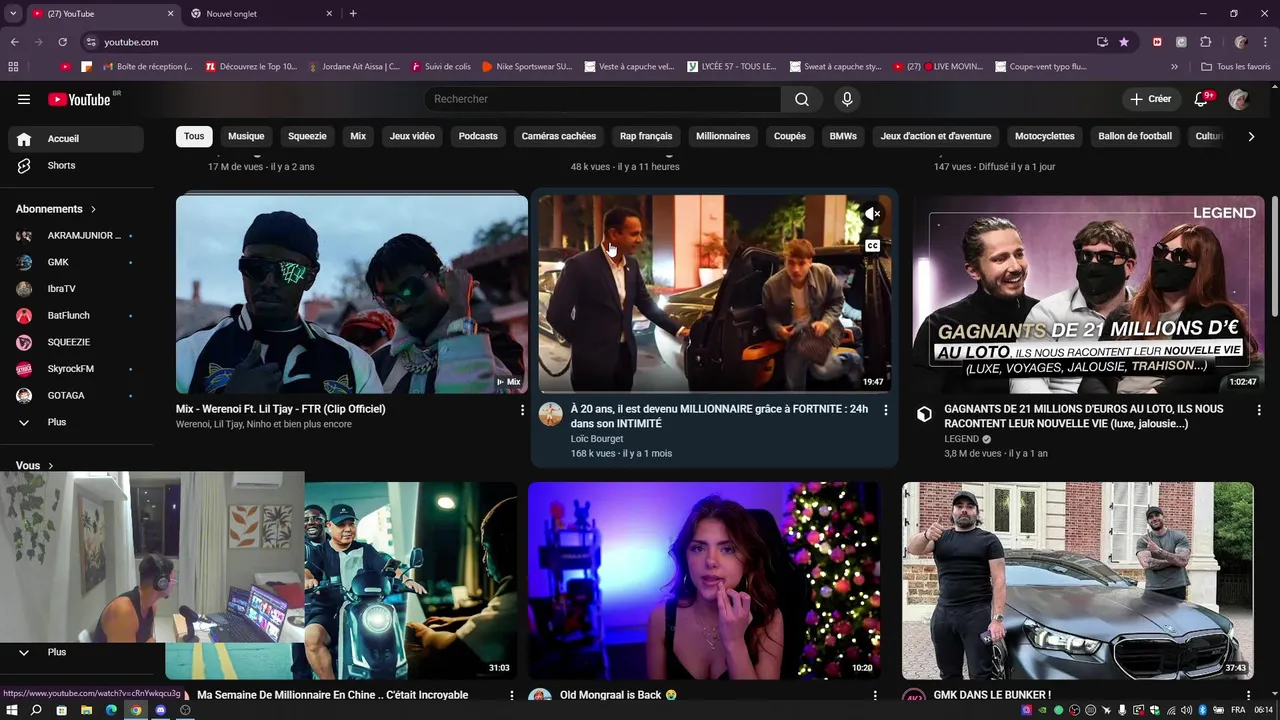
Task: Open a new browser tab
Action: pyautogui.click(x=353, y=13)
